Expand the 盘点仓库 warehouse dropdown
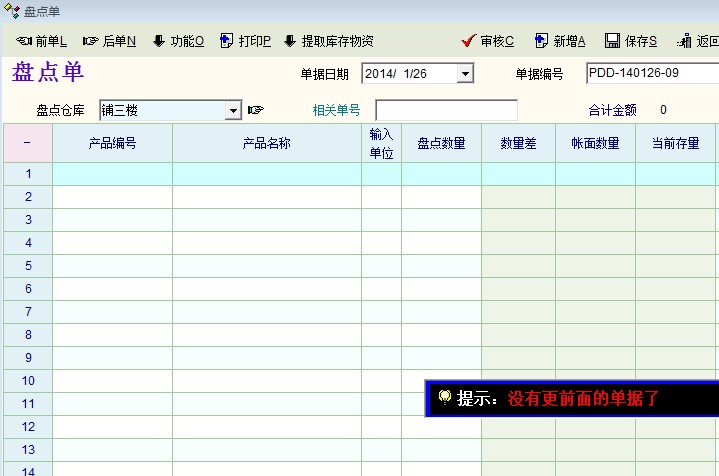 point(234,110)
